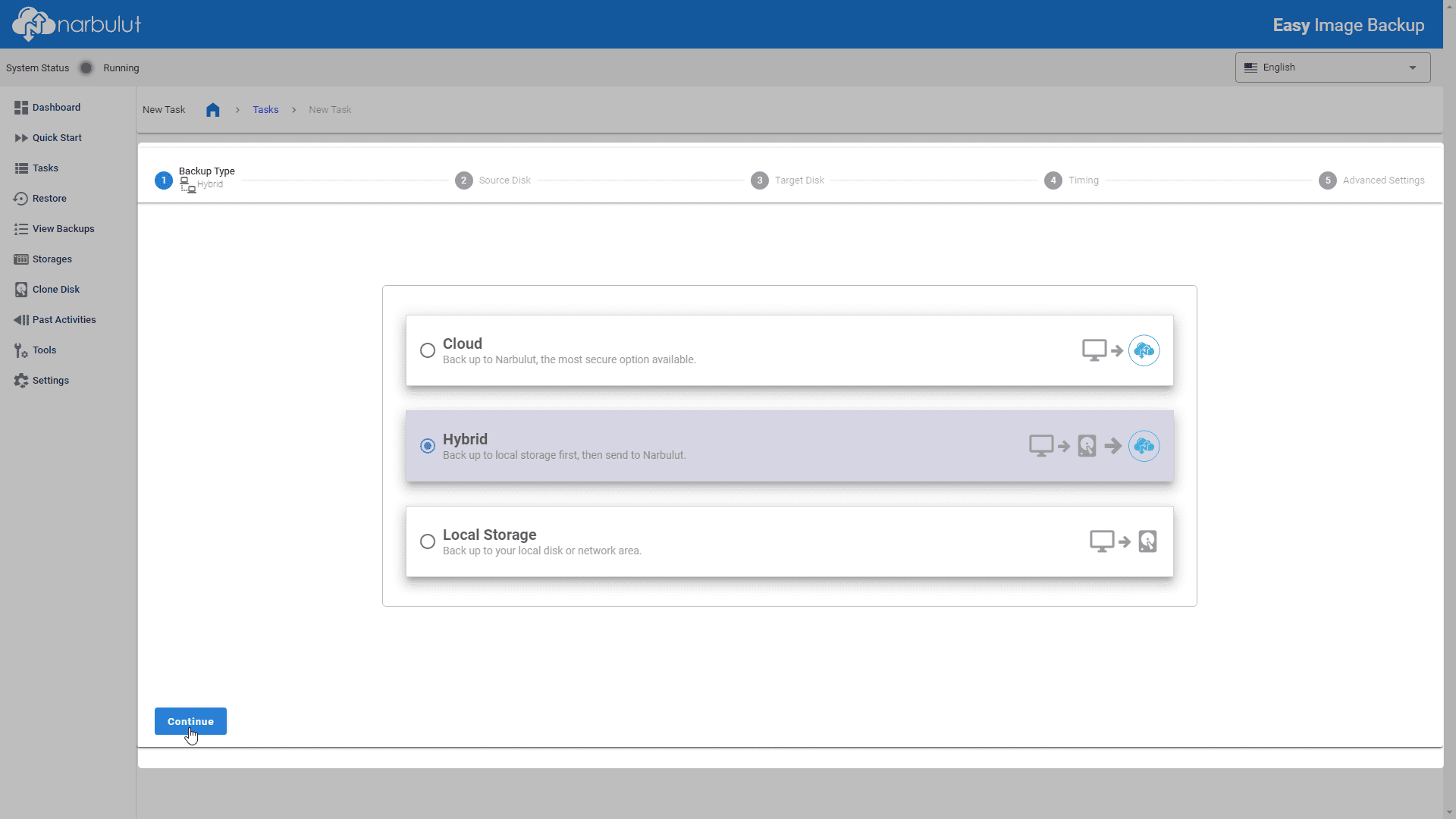Click the Storages icon in sidebar
The height and width of the screenshot is (819, 1456).
pyautogui.click(x=21, y=259)
